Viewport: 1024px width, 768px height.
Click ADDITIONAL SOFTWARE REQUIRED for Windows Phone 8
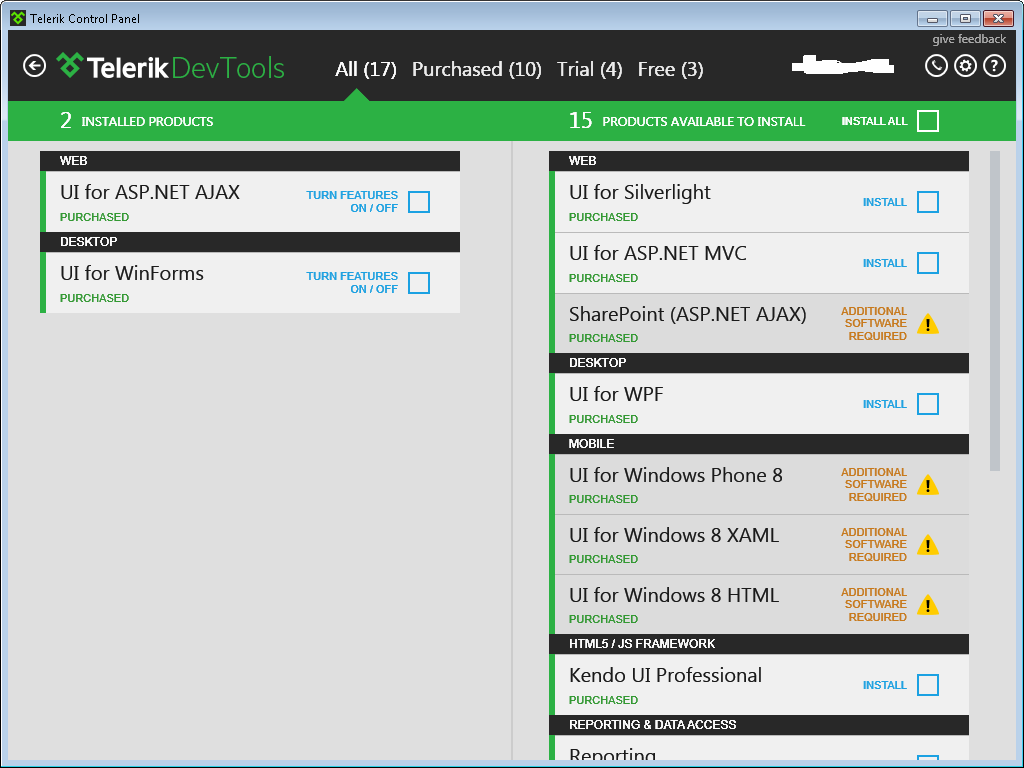[874, 485]
